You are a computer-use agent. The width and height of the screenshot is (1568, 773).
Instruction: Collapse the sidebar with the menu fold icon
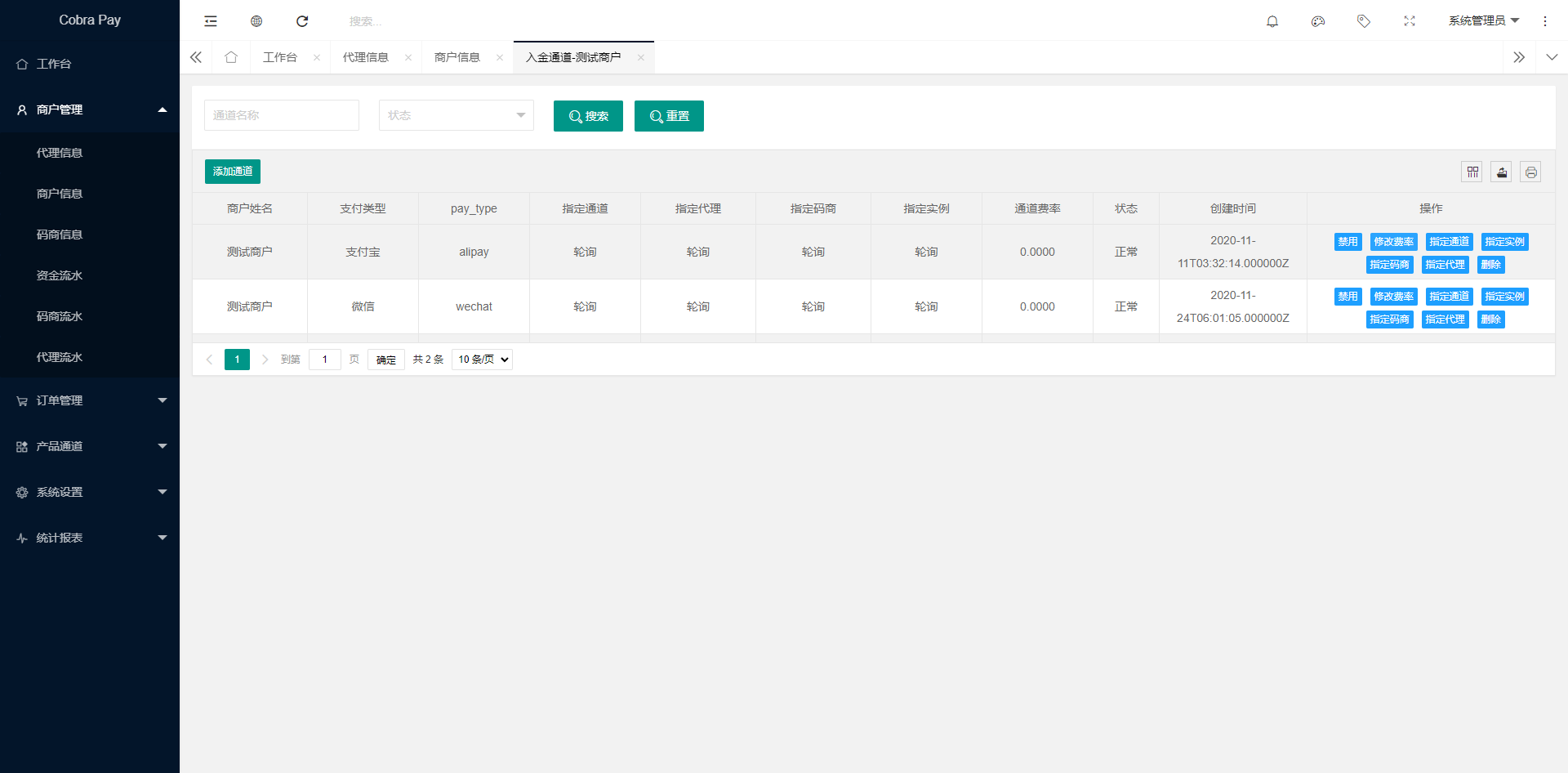[211, 21]
